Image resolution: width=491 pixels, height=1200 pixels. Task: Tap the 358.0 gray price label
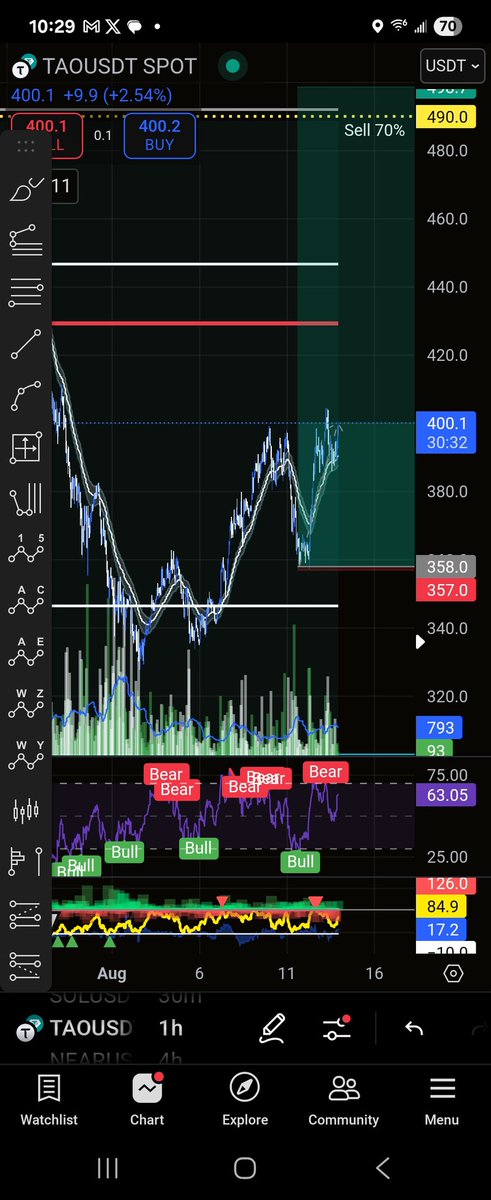(x=448, y=567)
